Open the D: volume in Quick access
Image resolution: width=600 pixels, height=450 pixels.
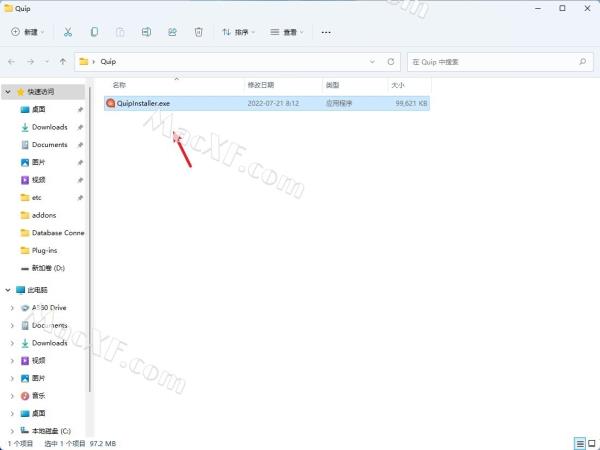[x=48, y=268]
